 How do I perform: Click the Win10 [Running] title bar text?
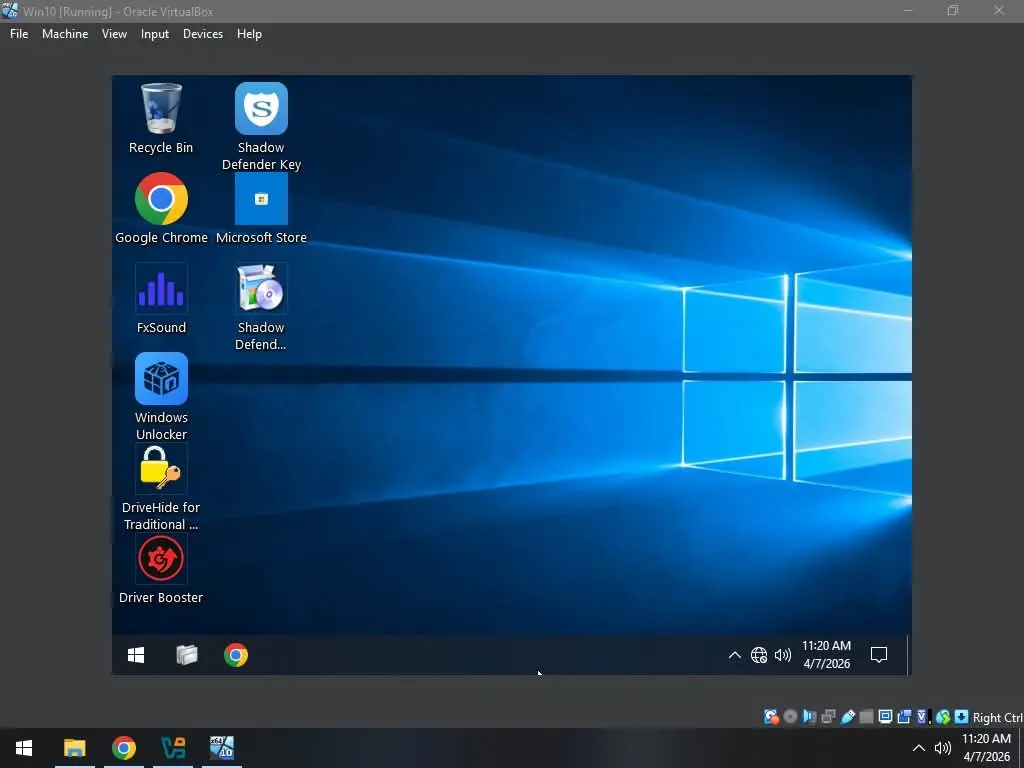tap(118, 11)
